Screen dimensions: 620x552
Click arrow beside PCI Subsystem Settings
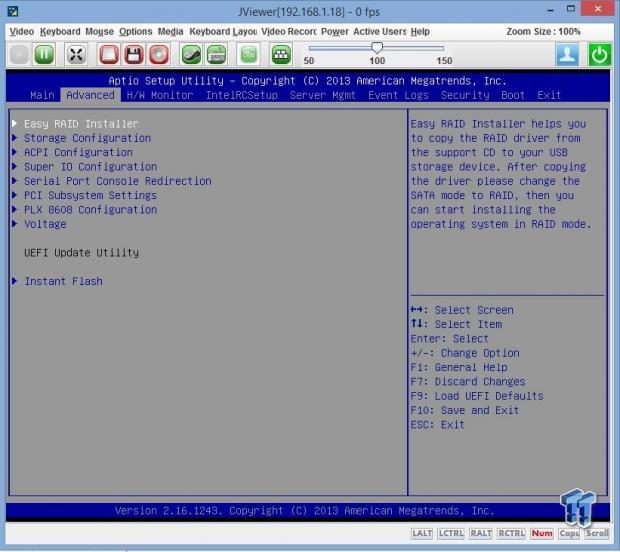(x=15, y=195)
